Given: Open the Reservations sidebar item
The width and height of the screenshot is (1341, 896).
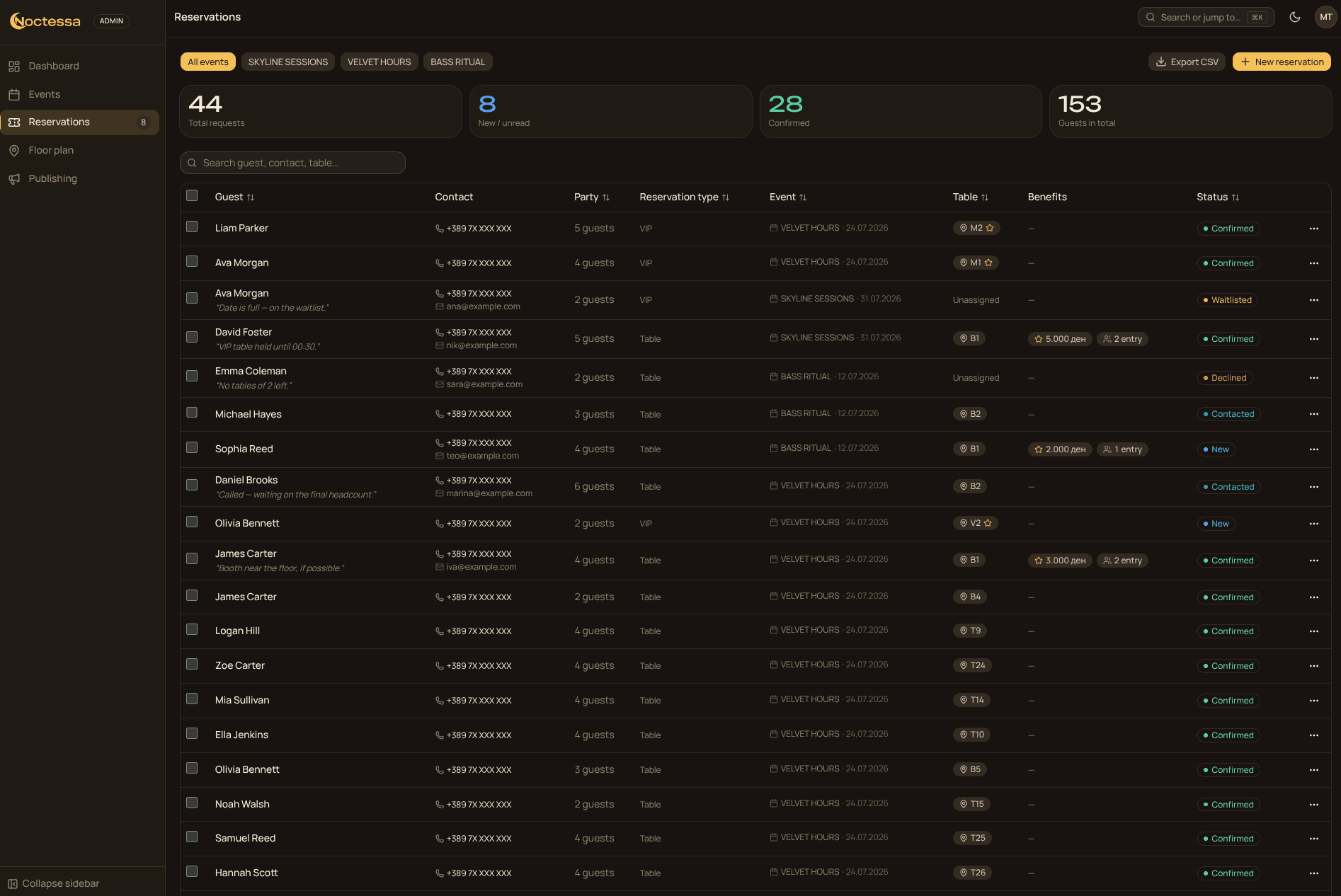Looking at the screenshot, I should 79,122.
